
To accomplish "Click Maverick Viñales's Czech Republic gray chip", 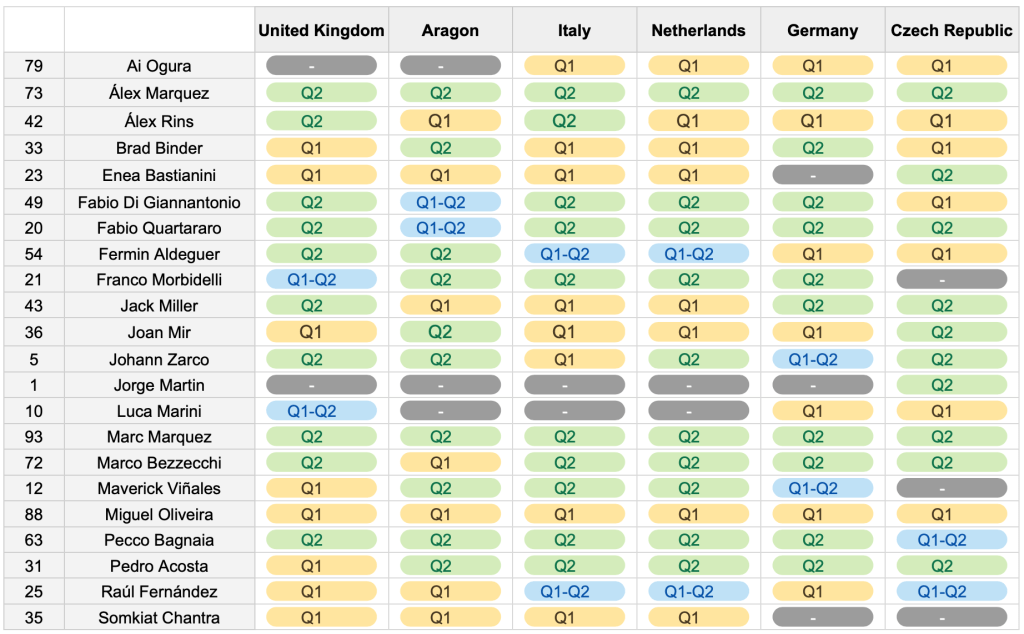I will [x=942, y=489].
